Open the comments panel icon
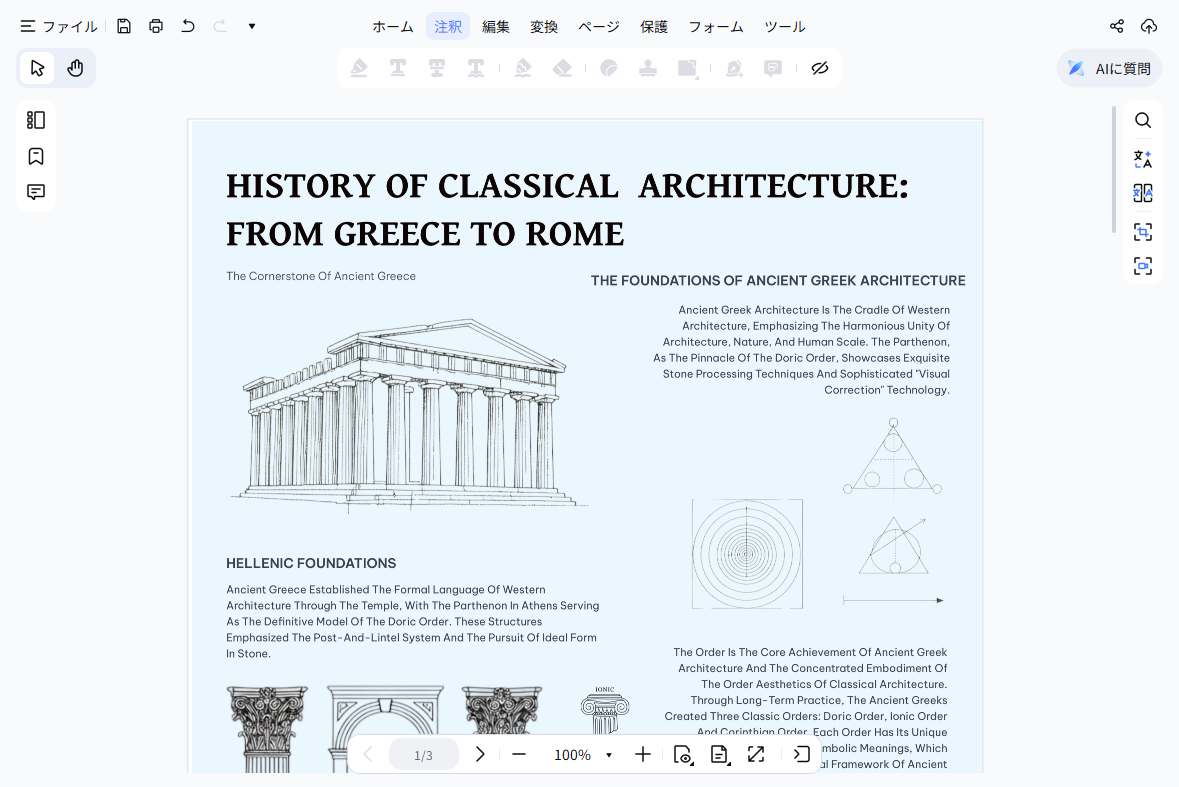The height and width of the screenshot is (787, 1179). [36, 192]
